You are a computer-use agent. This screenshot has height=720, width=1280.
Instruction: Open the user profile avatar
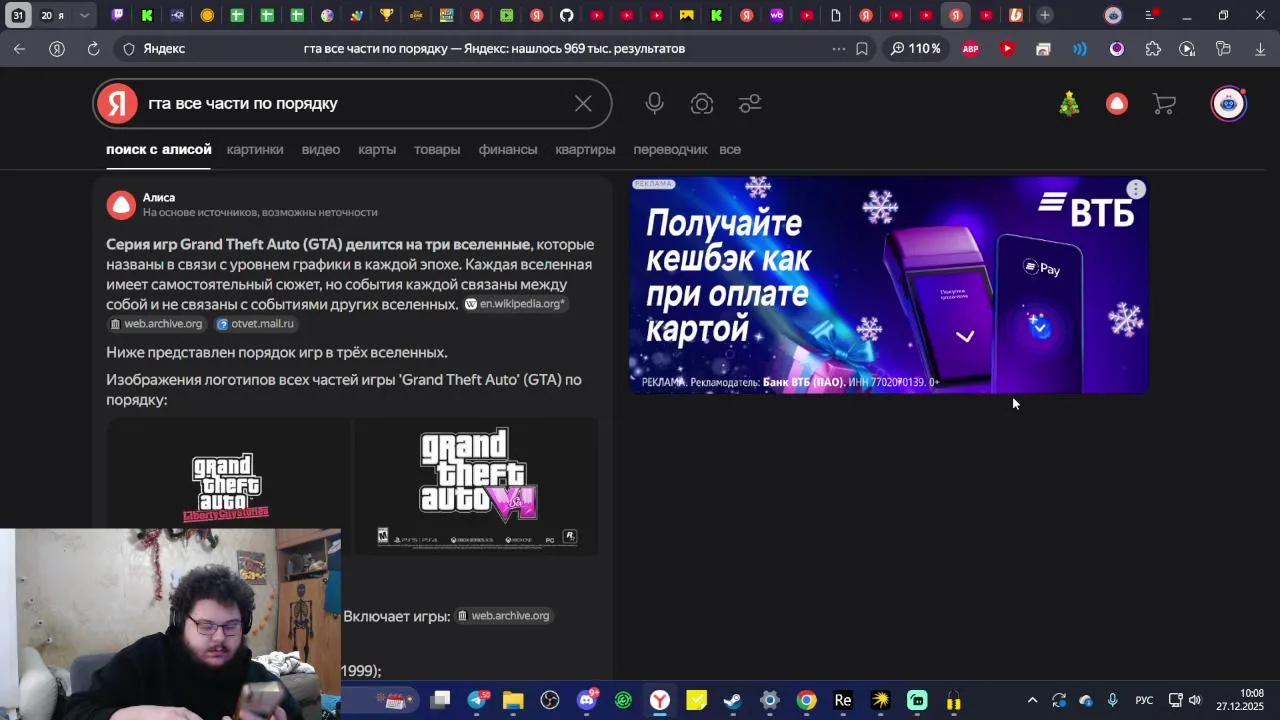(1229, 104)
